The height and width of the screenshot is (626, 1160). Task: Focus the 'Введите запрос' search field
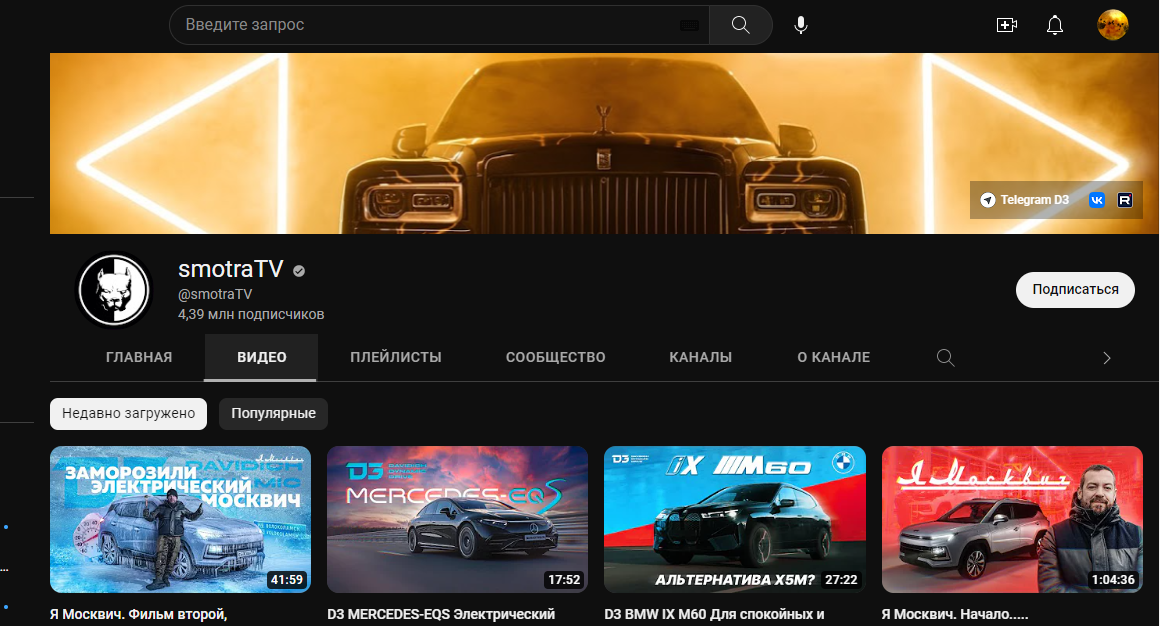(439, 25)
